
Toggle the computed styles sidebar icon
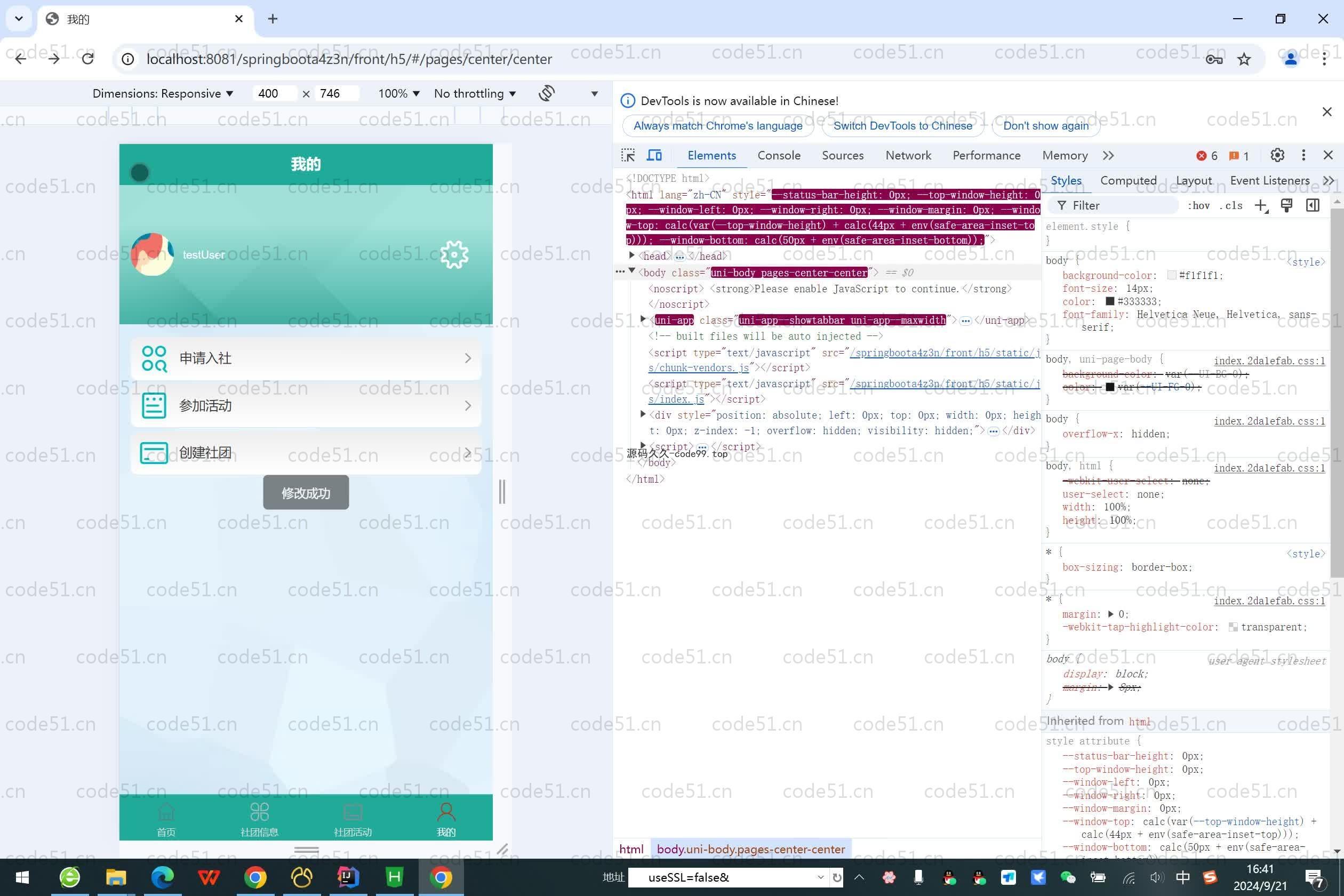pos(1313,206)
